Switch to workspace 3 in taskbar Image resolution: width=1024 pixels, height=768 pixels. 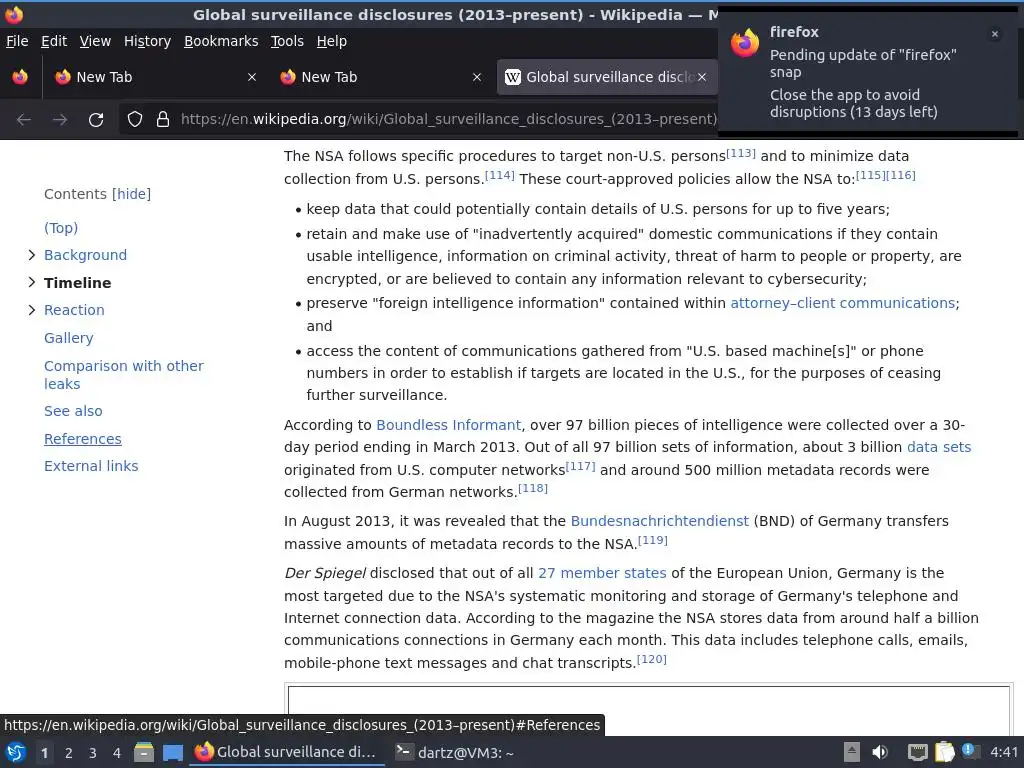tap(93, 753)
